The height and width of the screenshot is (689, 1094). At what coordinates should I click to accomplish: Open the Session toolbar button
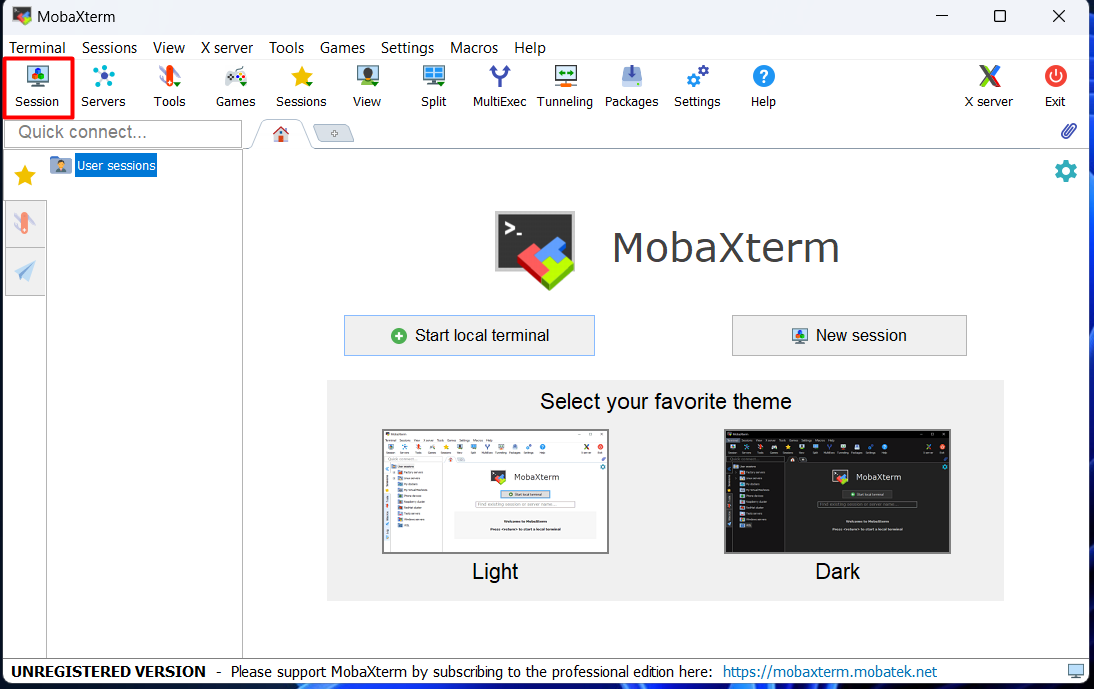point(37,87)
